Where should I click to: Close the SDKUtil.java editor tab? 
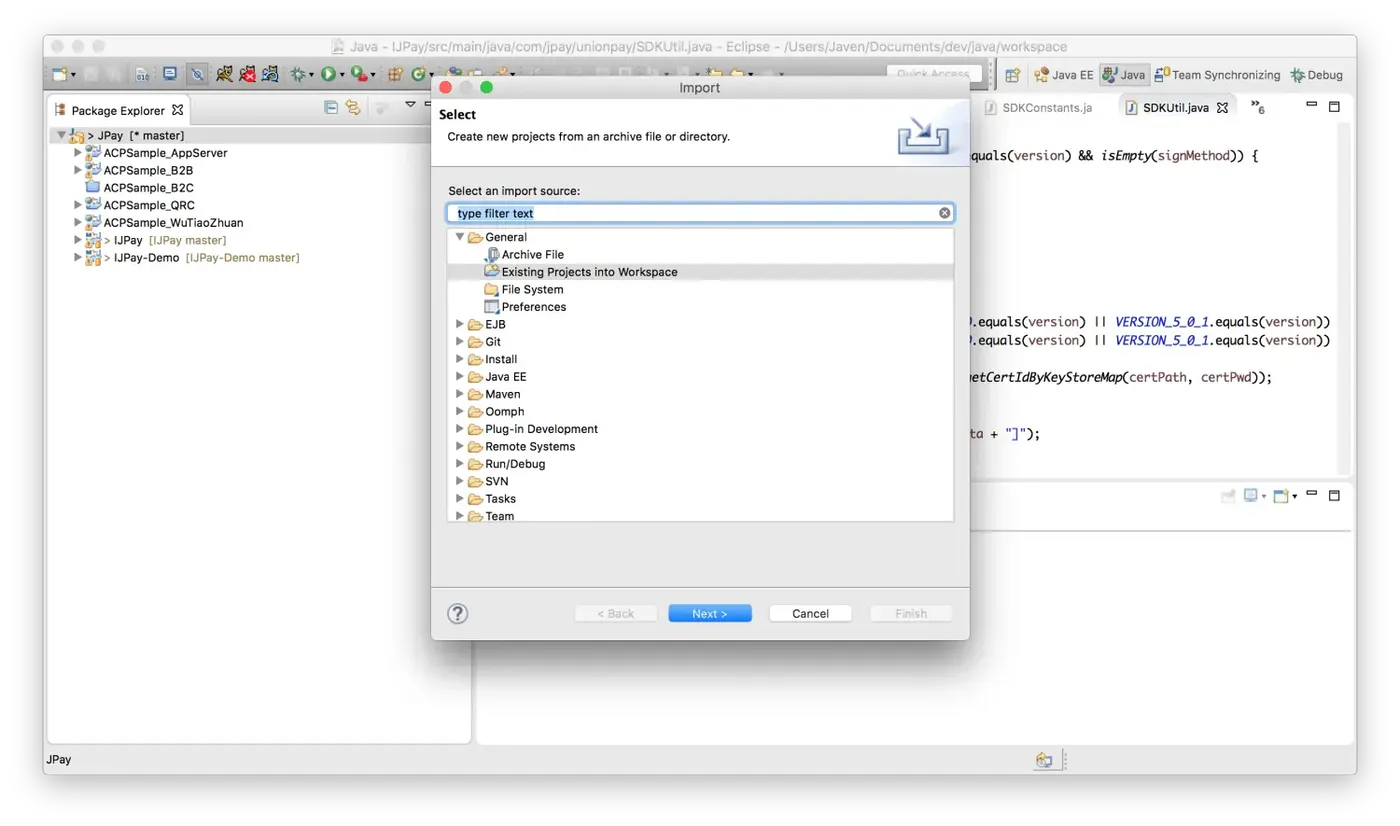coord(1222,107)
